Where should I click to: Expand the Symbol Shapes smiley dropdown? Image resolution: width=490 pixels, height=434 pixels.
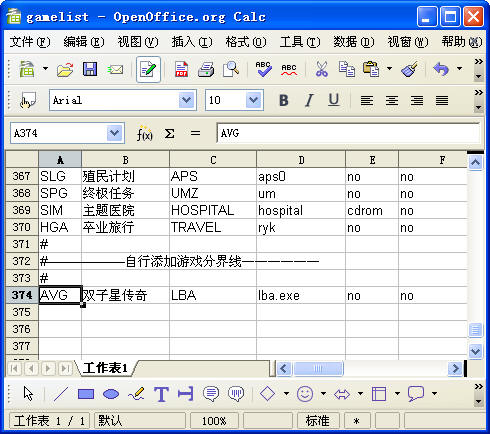pyautogui.click(x=323, y=394)
